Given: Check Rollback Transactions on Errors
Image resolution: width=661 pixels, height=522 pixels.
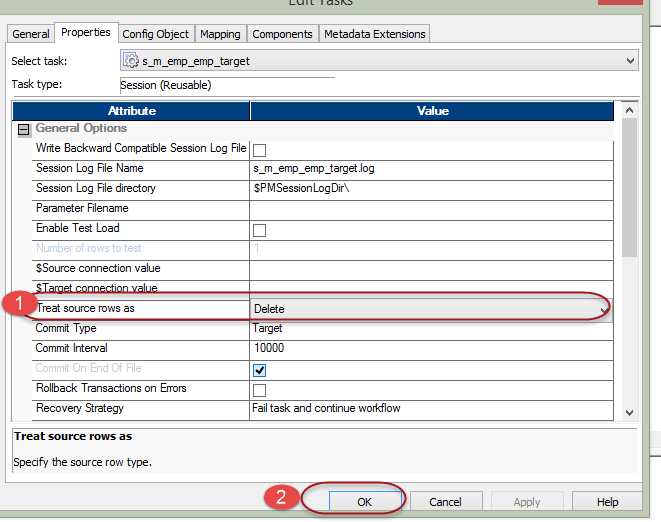Looking at the screenshot, I should 259,390.
